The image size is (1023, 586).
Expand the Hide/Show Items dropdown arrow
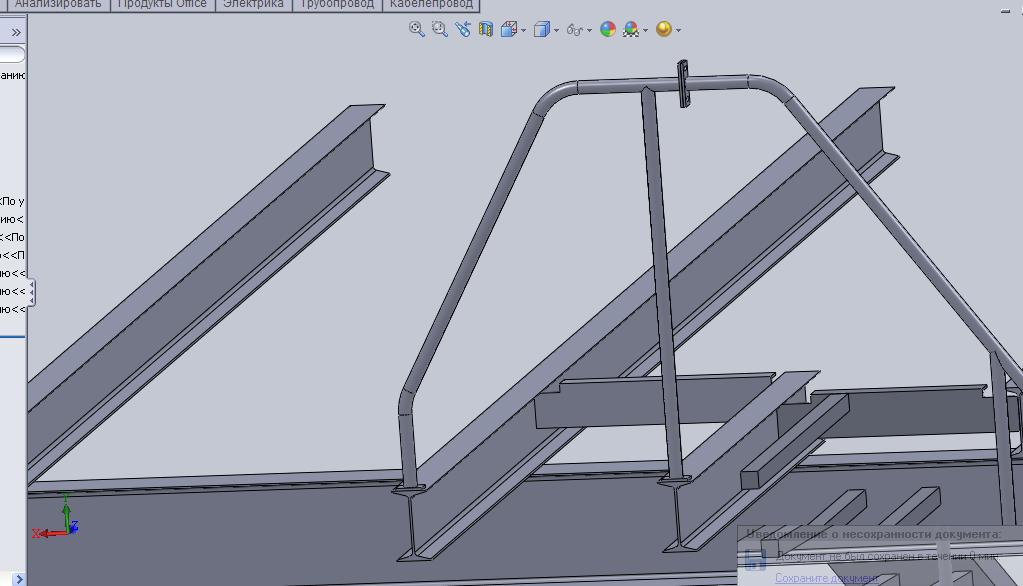(589, 30)
